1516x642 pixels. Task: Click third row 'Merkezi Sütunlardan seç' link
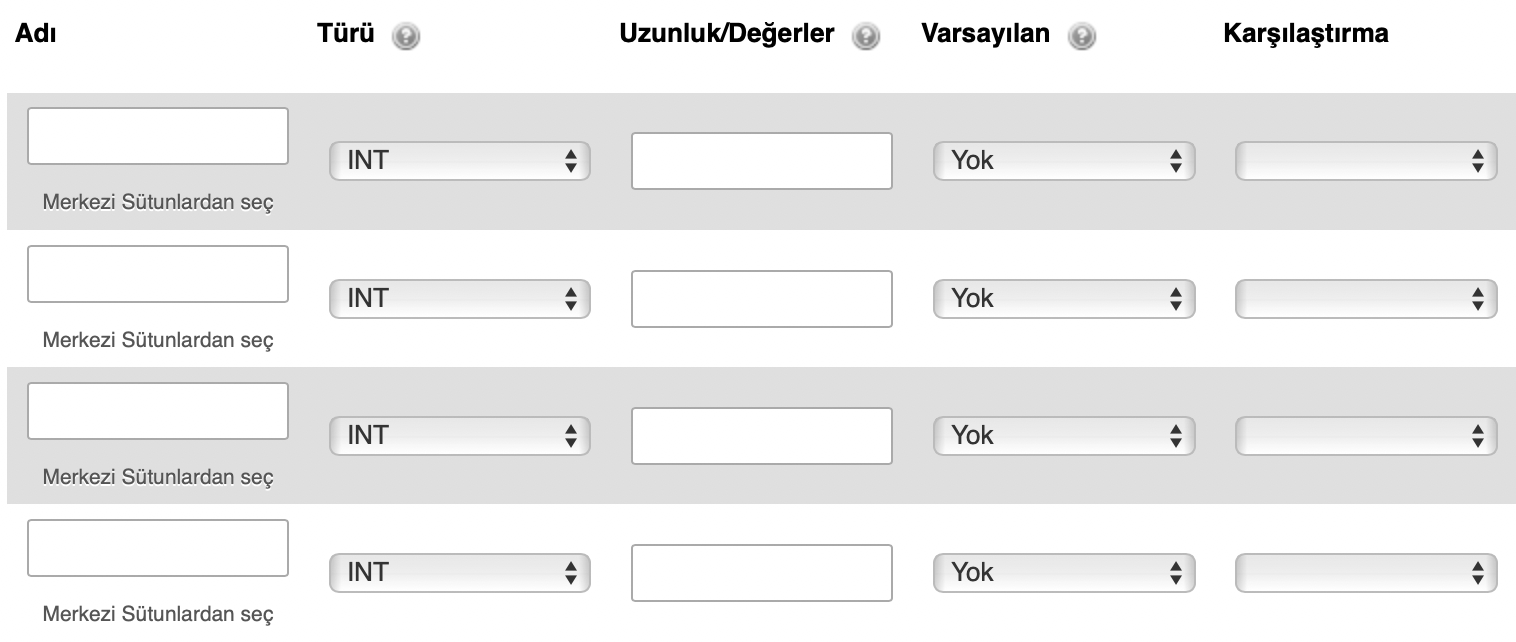157,477
